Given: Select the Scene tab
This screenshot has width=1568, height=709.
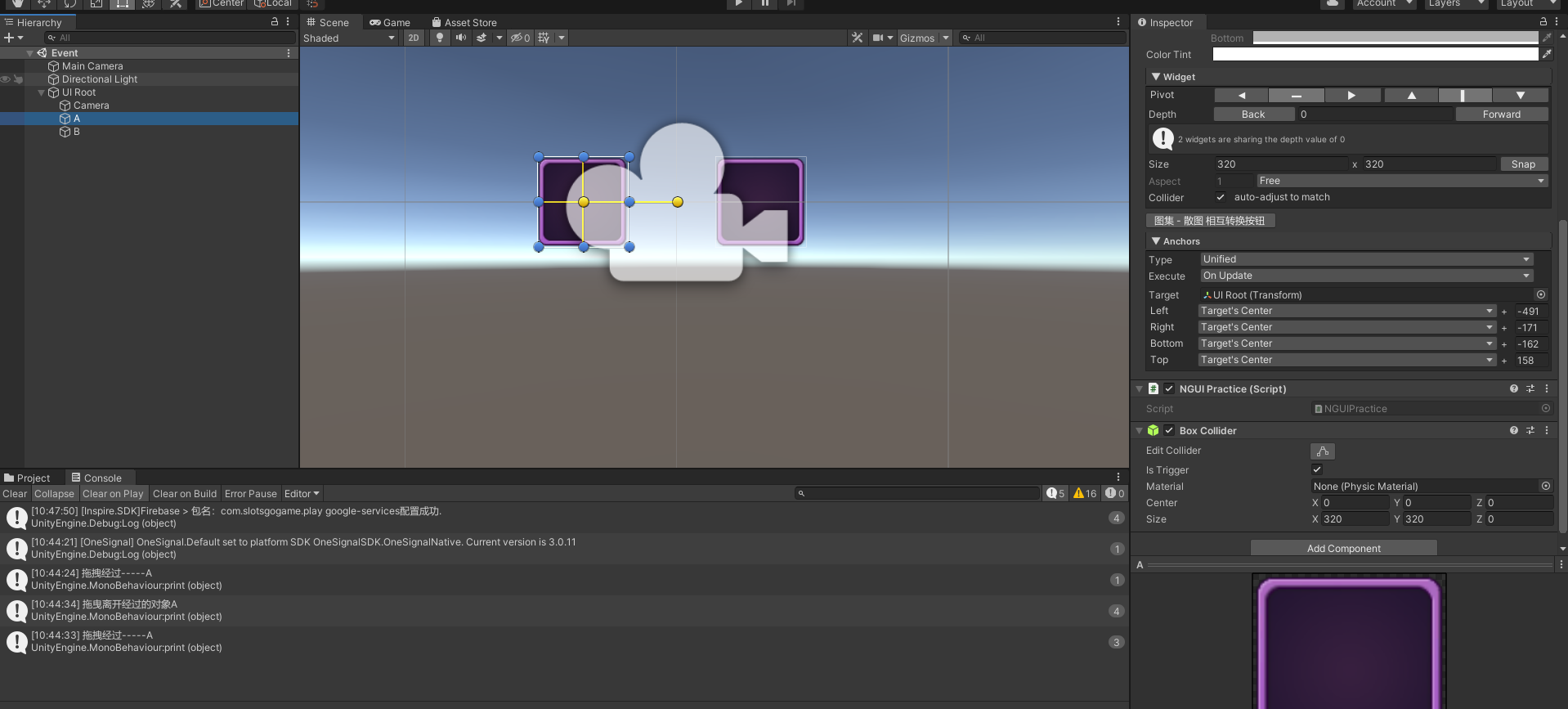Looking at the screenshot, I should pyautogui.click(x=328, y=22).
